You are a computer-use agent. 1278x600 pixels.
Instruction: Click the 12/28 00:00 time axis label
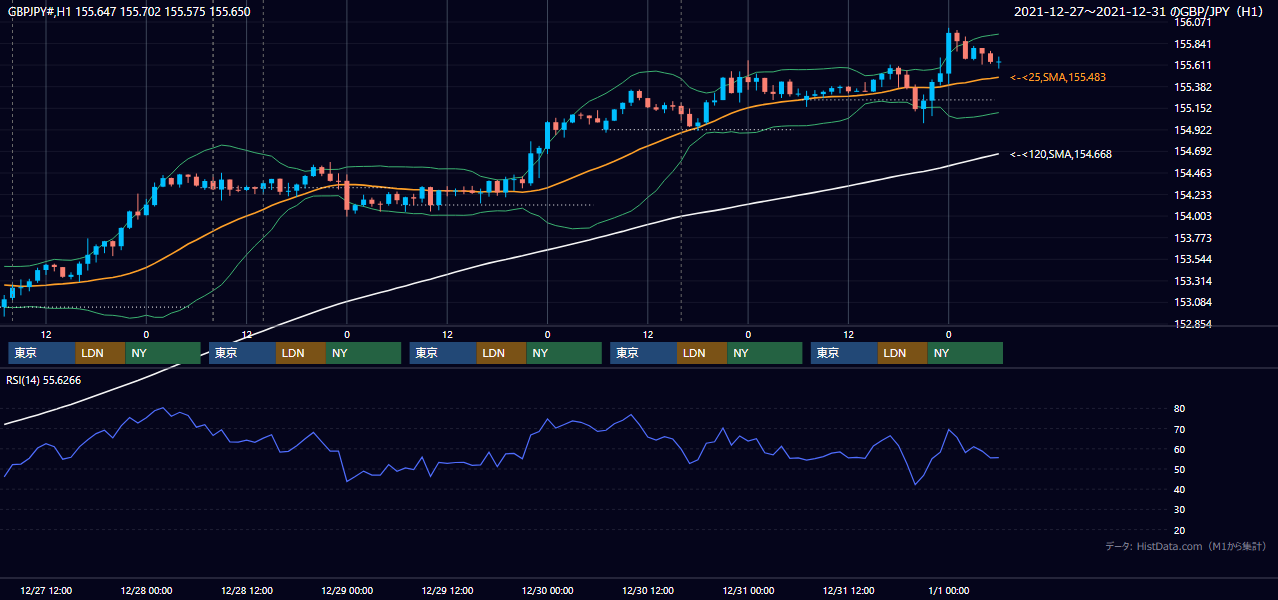point(146,591)
